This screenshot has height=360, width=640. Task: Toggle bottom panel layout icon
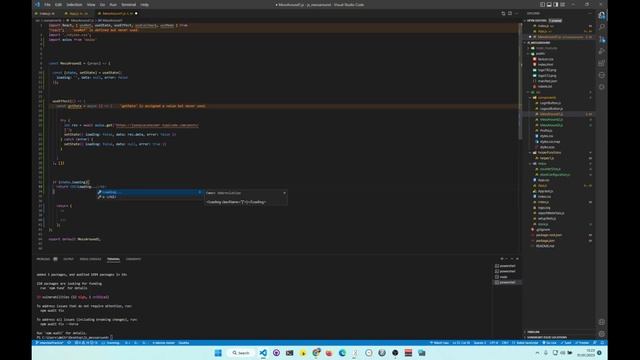click(x=549, y=4)
